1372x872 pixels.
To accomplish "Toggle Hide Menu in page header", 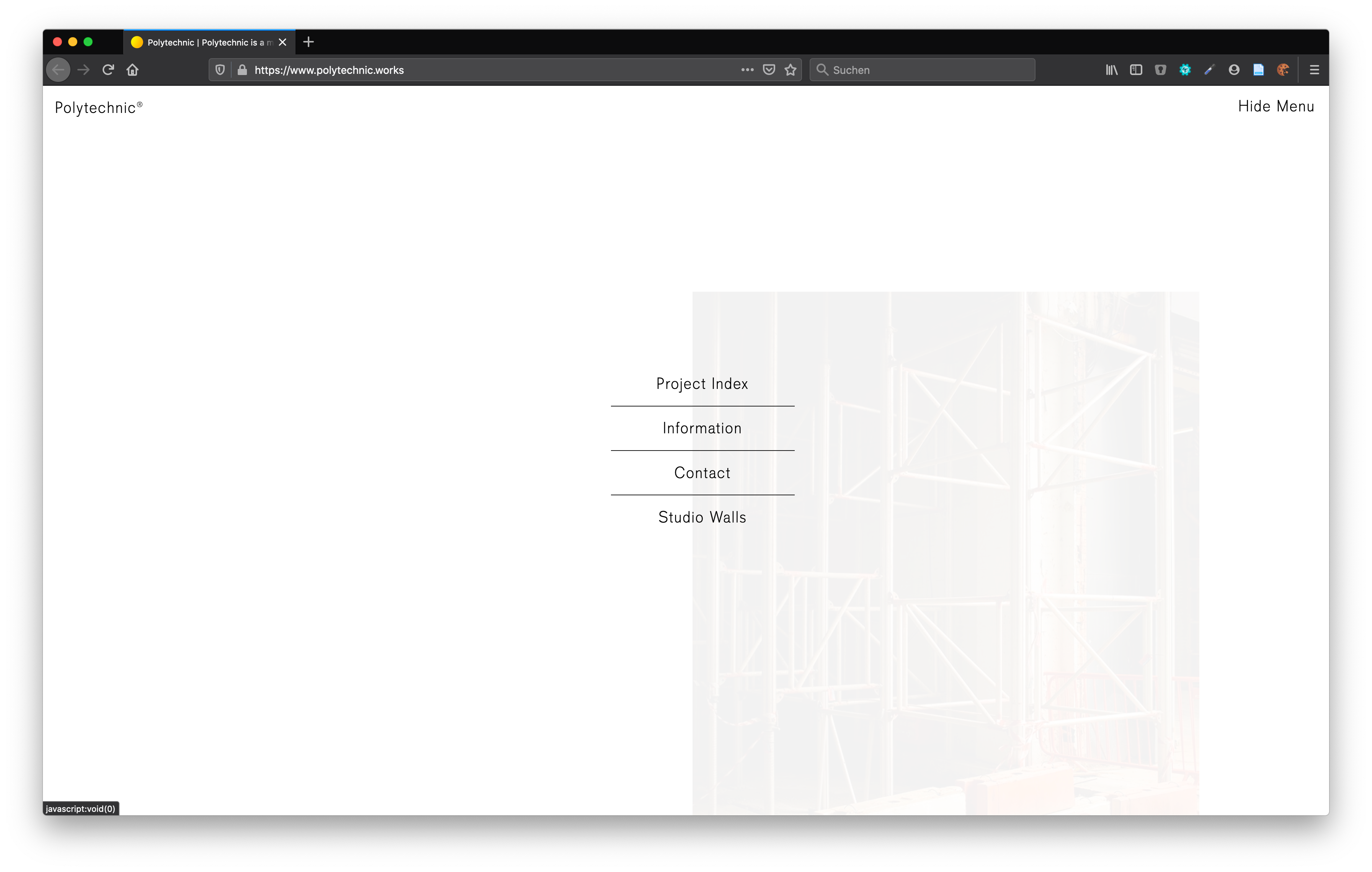I will (x=1276, y=106).
